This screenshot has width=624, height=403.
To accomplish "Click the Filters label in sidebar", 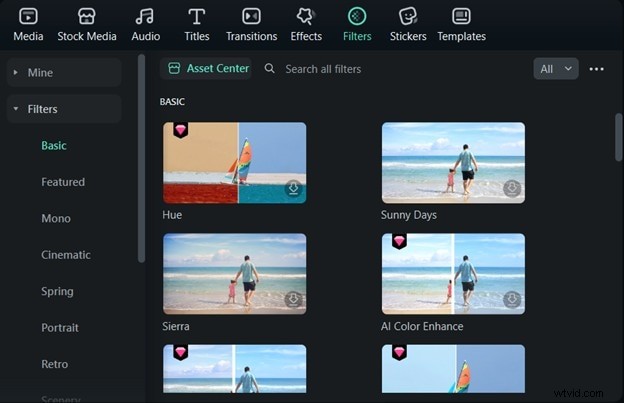I will [x=42, y=109].
